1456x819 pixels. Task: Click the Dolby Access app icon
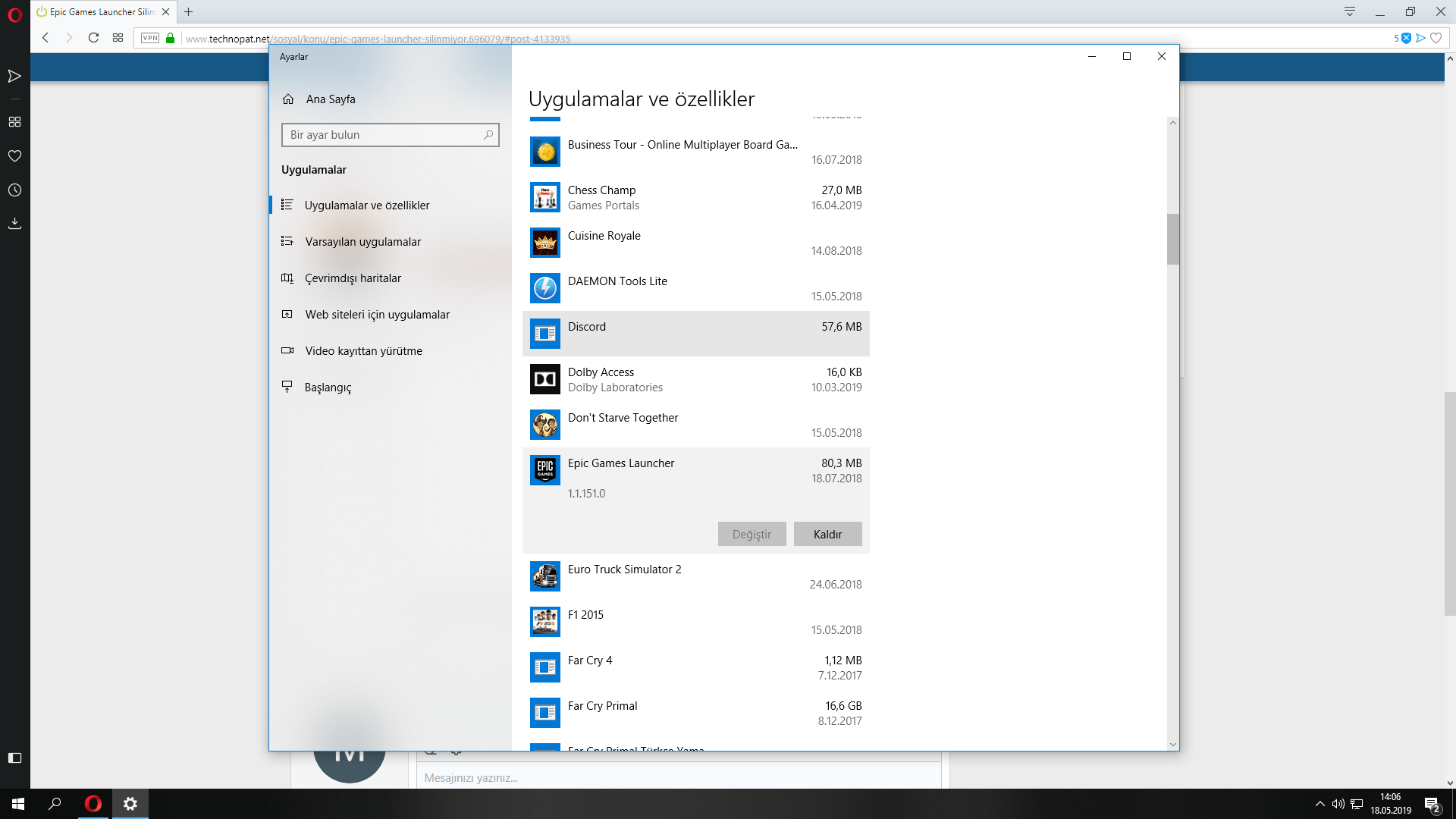[544, 379]
